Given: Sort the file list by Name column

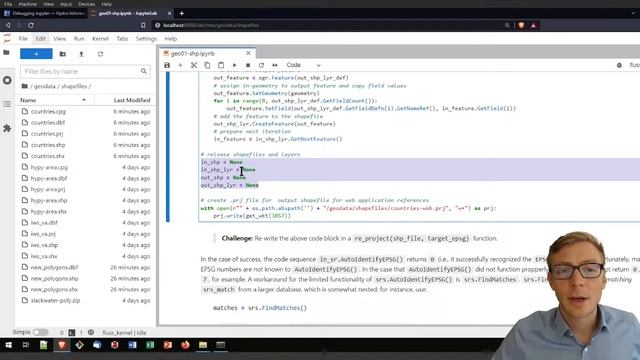Looking at the screenshot, I should (55, 100).
